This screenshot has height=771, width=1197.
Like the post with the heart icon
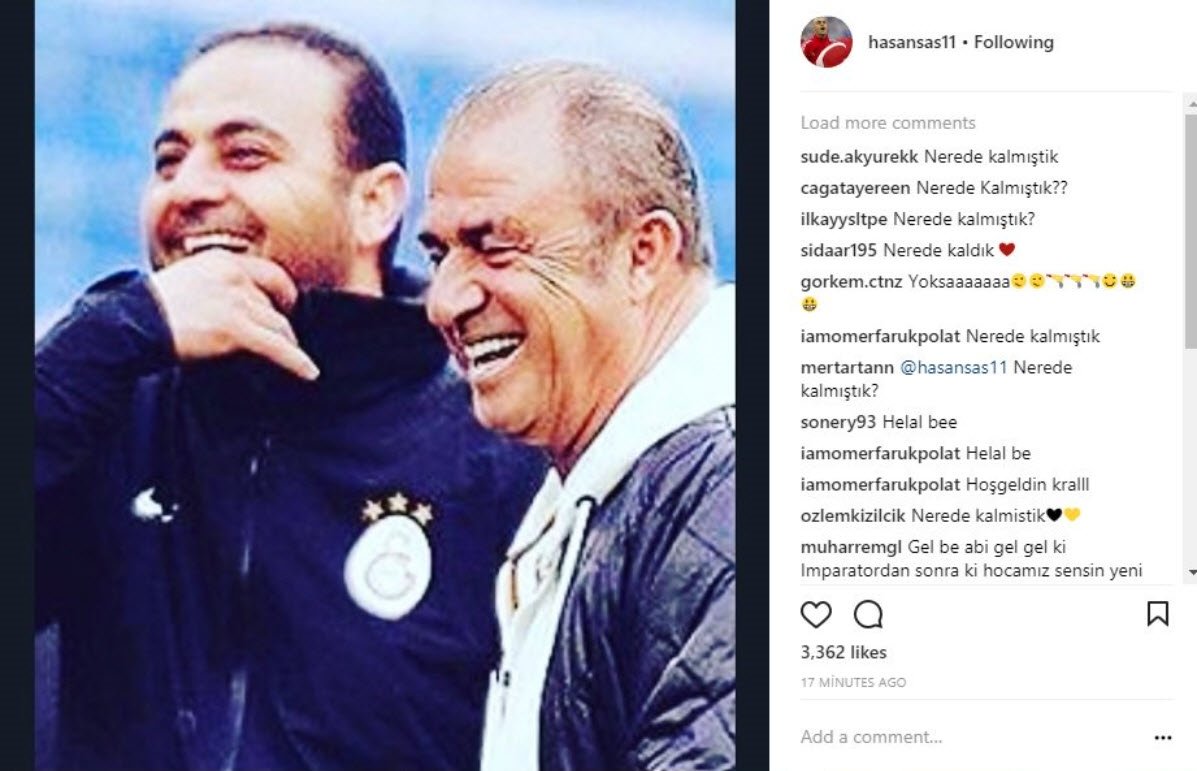pos(815,615)
